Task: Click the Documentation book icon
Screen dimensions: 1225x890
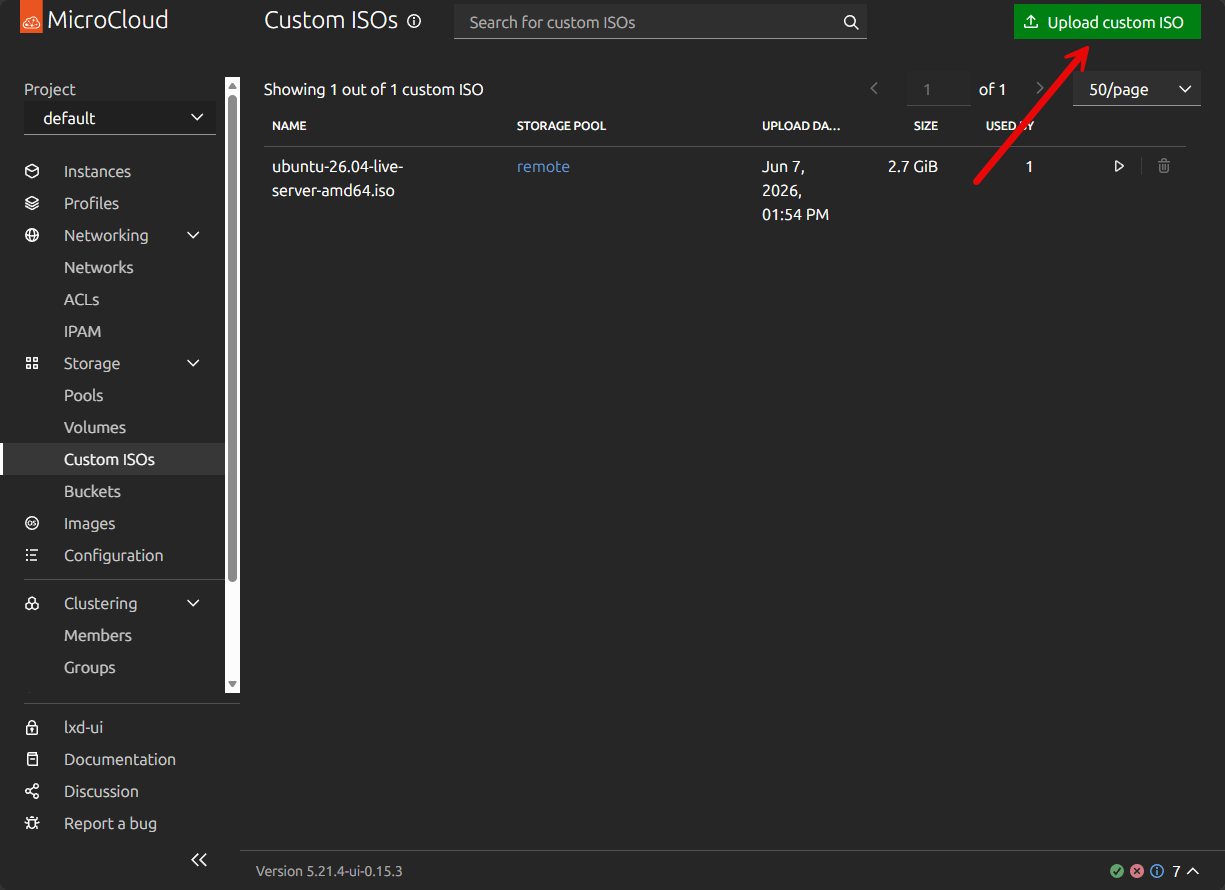Action: 32,759
